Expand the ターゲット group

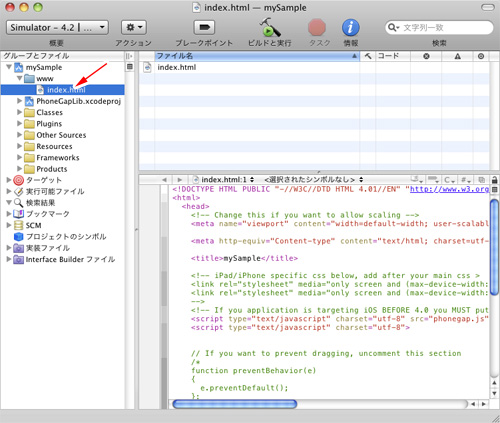coord(9,180)
